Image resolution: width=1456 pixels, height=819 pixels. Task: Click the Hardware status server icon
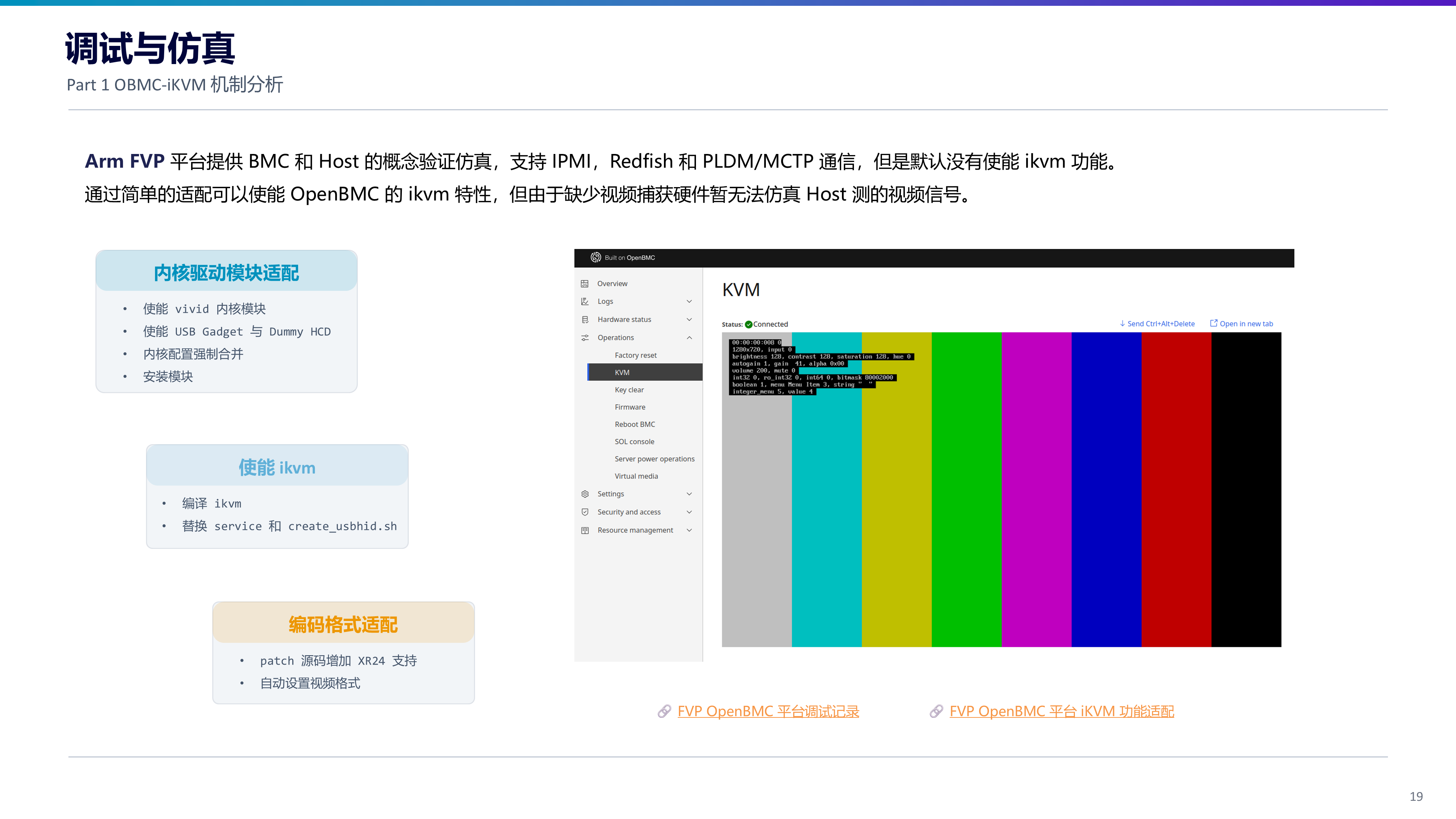click(585, 320)
